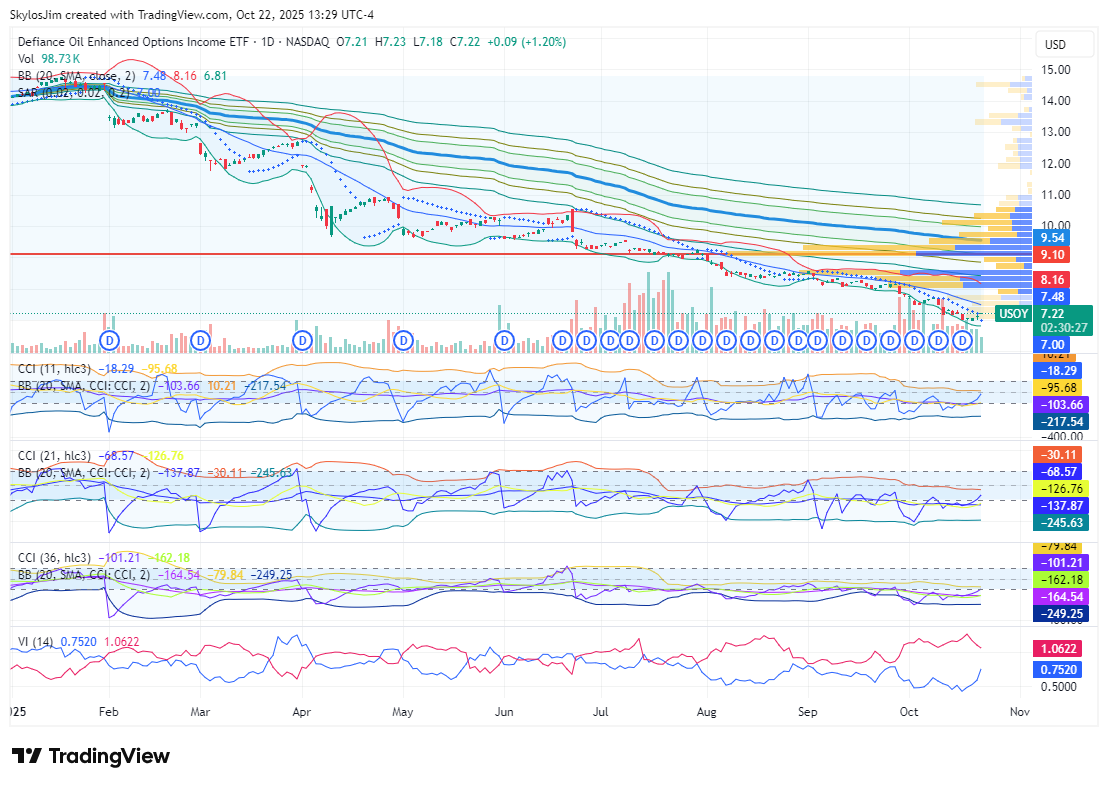Open the USD currency selector
The width and height of the screenshot is (1108, 786).
(x=1055, y=45)
